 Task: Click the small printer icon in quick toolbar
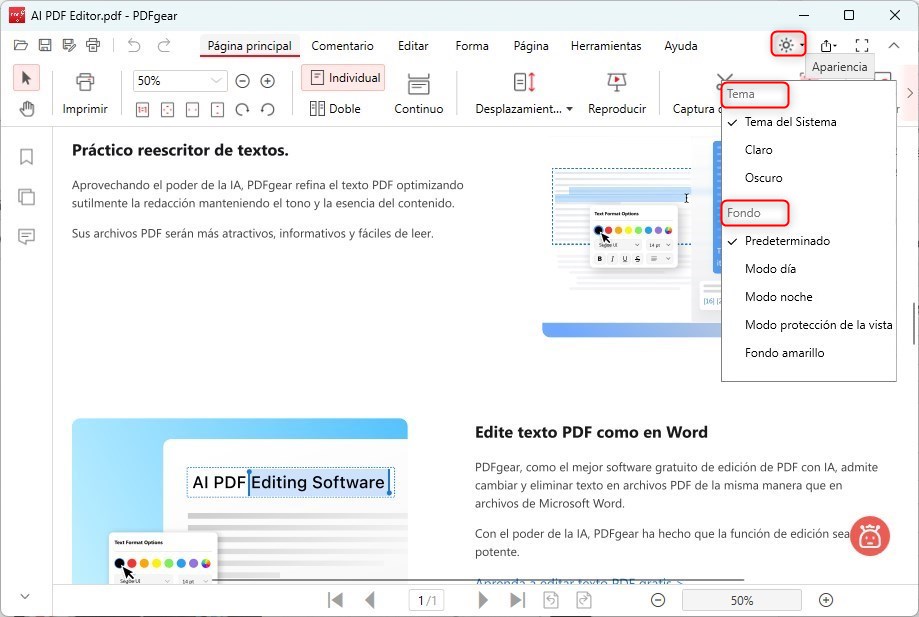point(93,45)
